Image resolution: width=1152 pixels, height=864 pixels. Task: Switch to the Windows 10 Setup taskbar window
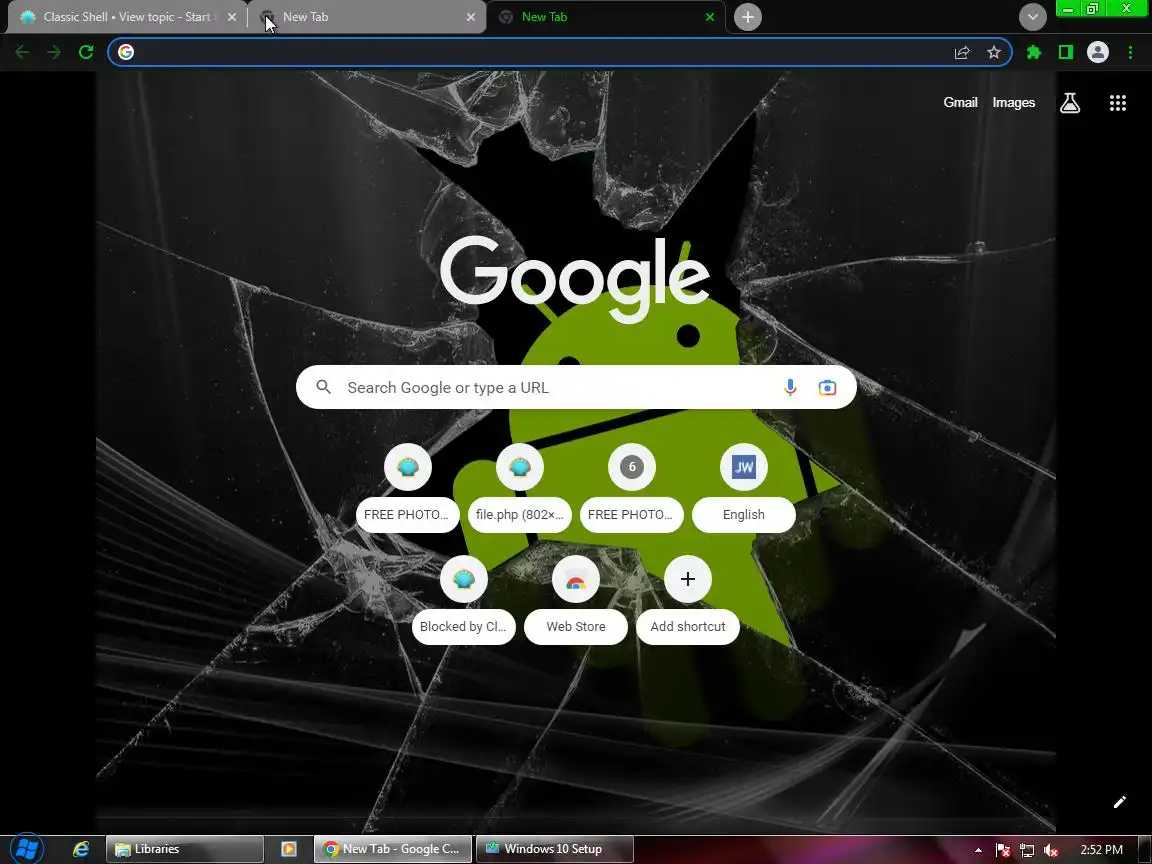click(555, 849)
